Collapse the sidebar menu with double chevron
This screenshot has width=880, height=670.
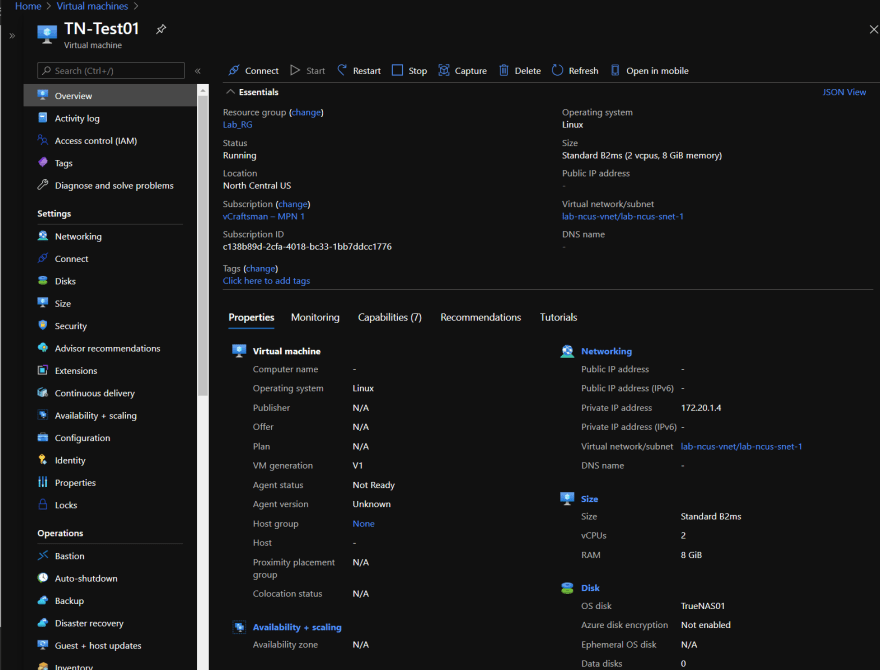pos(198,71)
